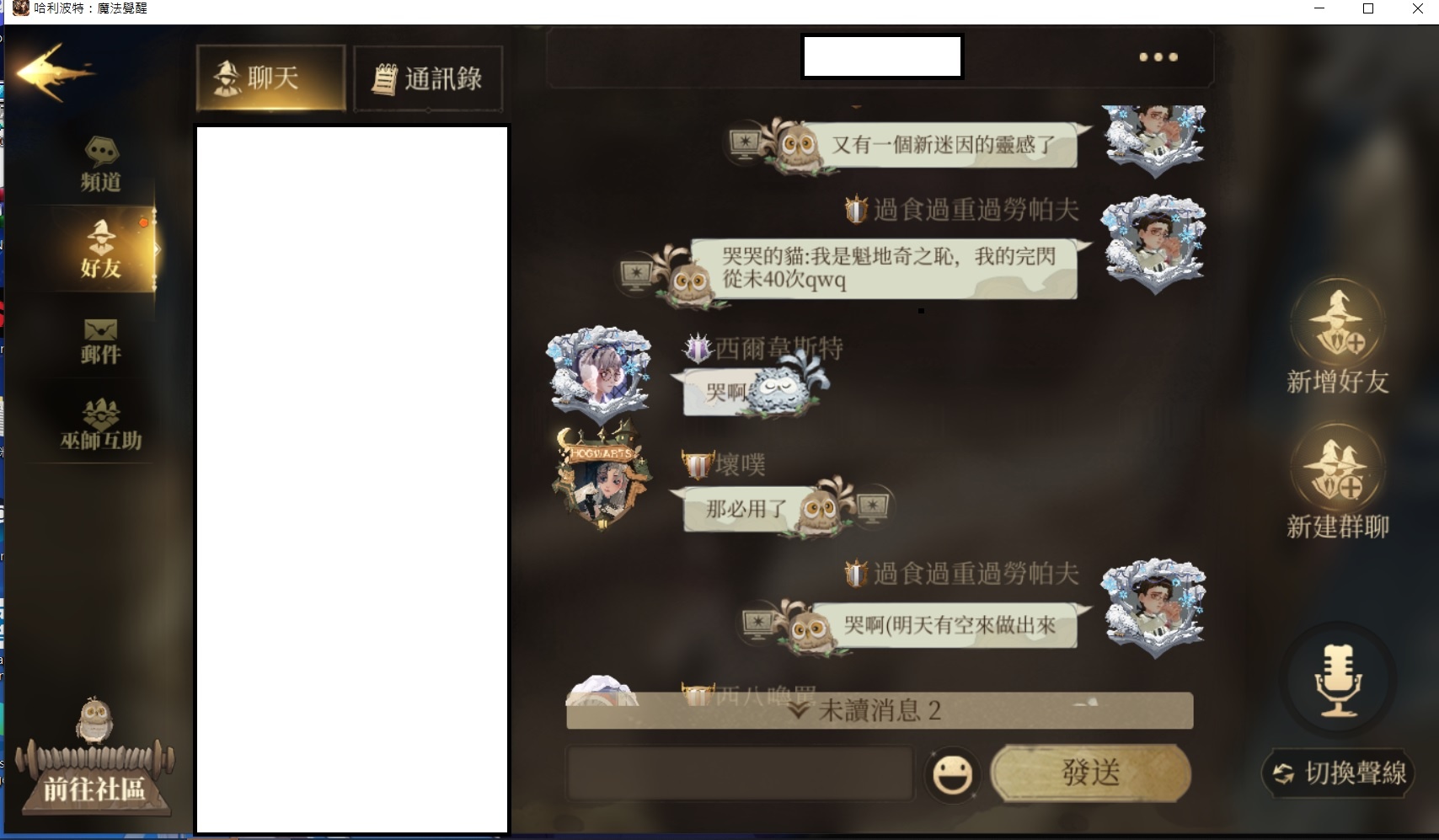The image size is (1439, 840).
Task: Switch to the 聊天 chat tab
Action: click(271, 78)
